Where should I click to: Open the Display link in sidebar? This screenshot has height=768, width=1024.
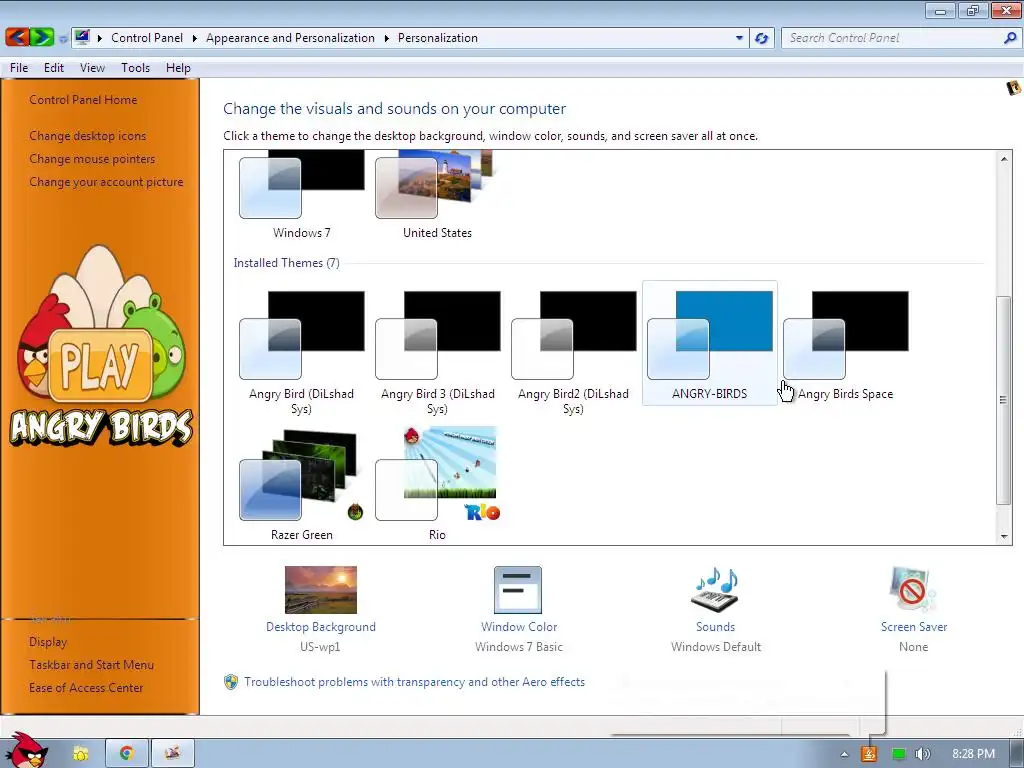point(48,642)
